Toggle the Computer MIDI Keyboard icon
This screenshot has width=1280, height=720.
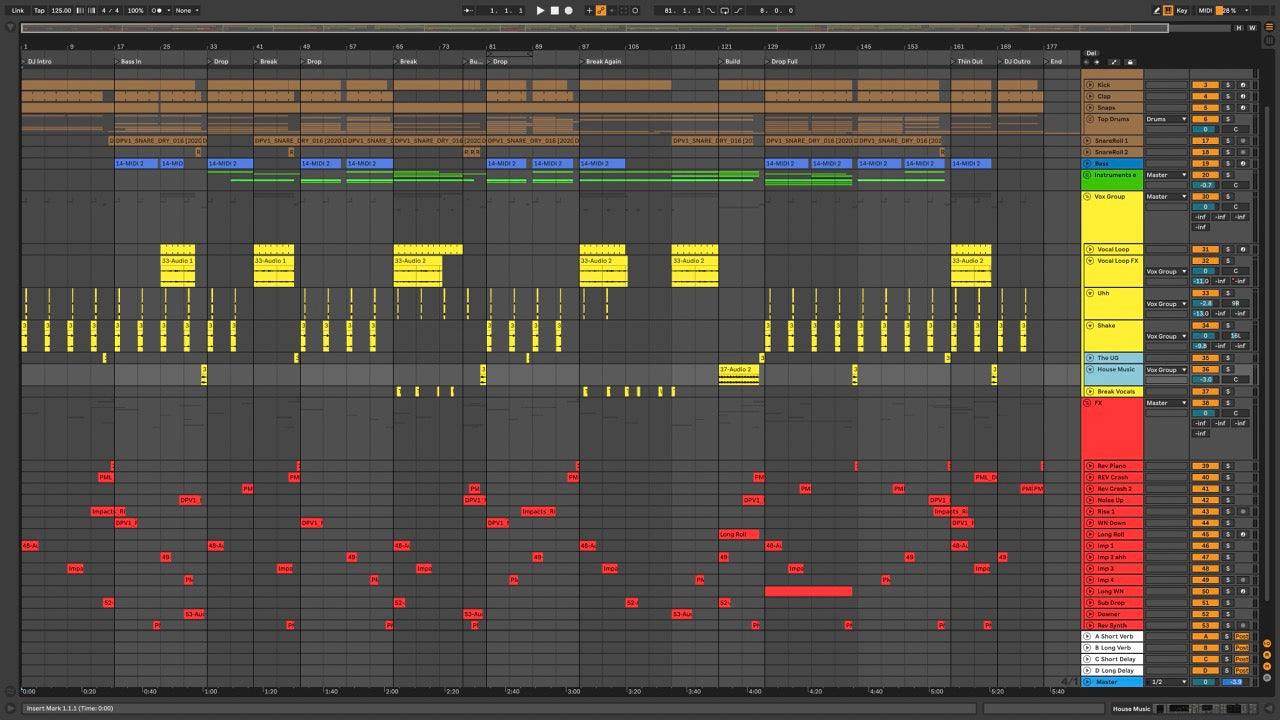pos(1167,10)
